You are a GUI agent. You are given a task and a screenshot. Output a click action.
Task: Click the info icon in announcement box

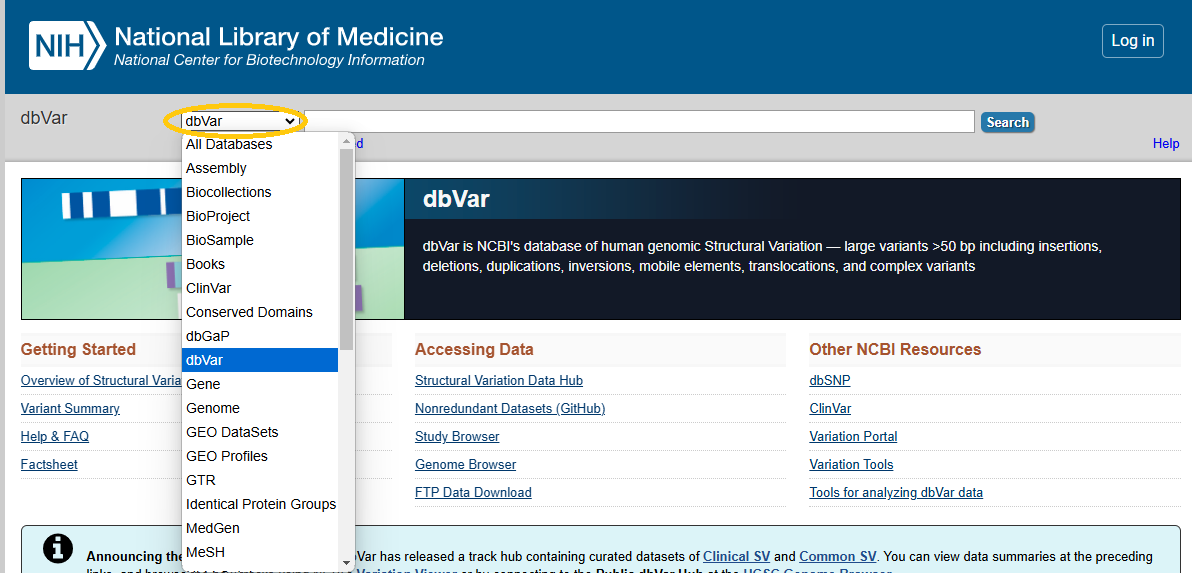[x=58, y=549]
